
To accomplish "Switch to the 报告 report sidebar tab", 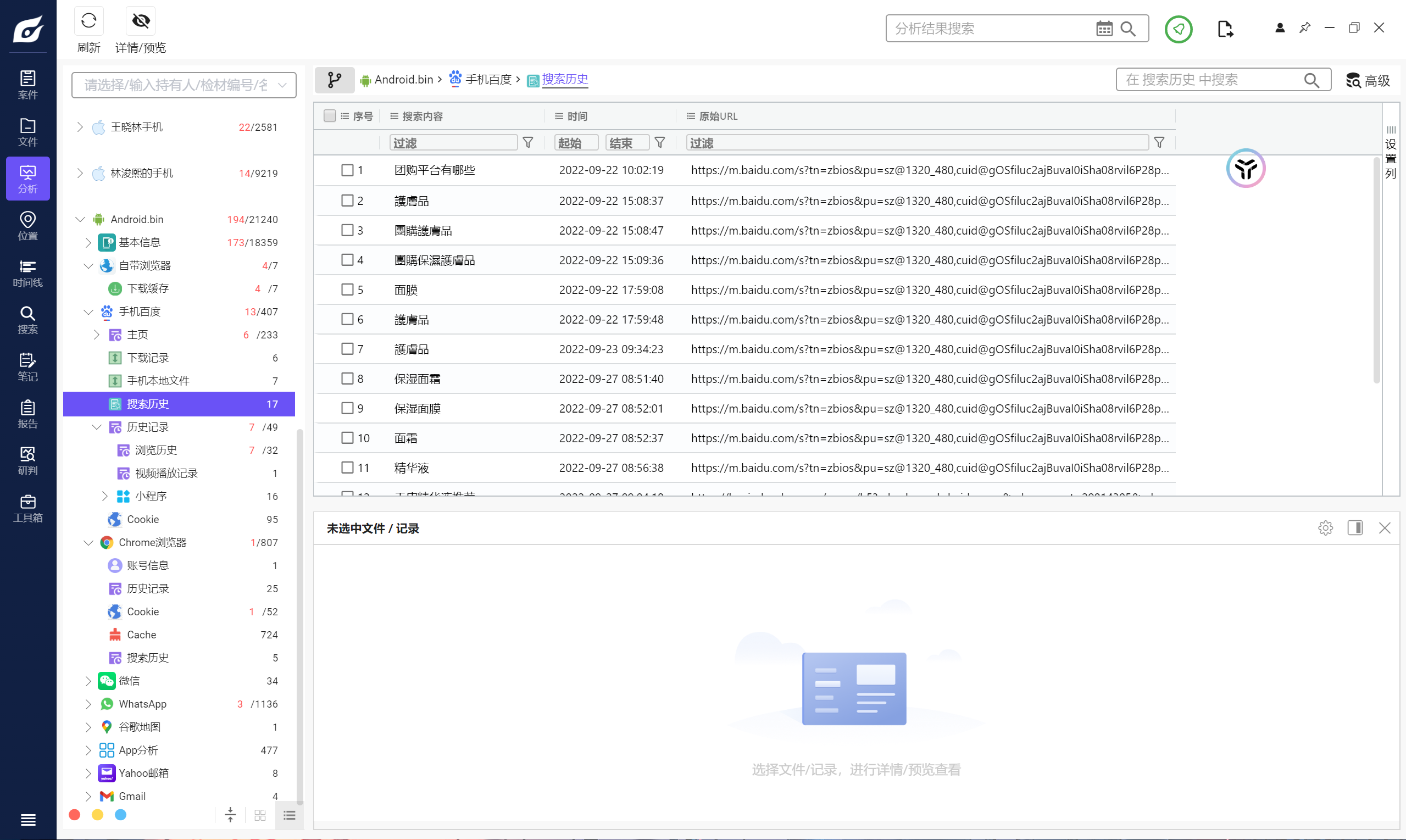I will pos(27,414).
